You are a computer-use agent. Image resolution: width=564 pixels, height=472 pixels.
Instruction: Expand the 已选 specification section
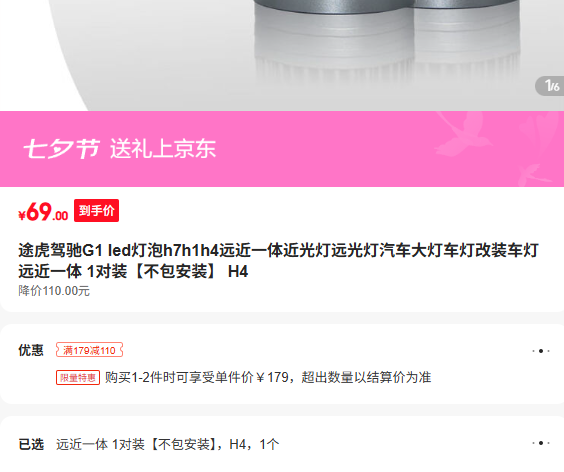[282, 444]
